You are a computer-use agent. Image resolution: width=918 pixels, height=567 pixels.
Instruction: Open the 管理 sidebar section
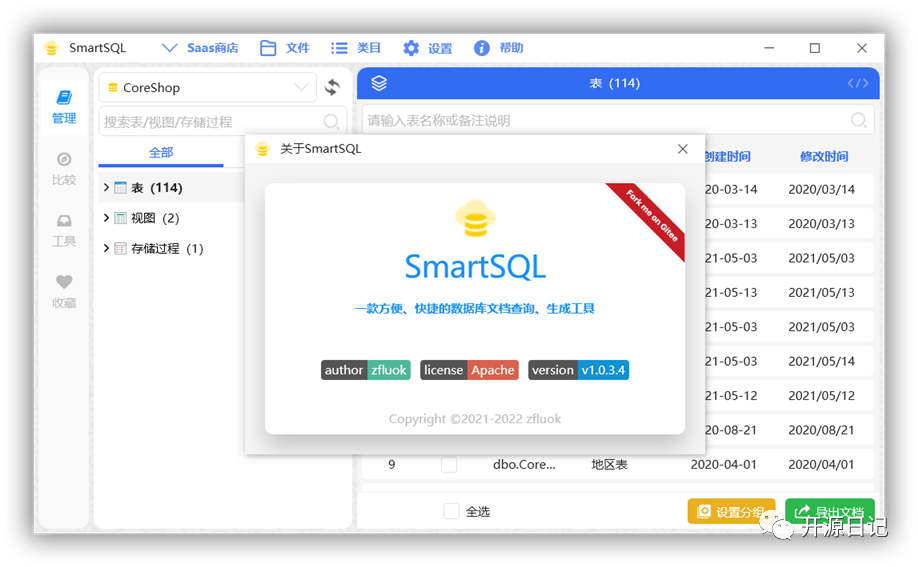point(64,107)
